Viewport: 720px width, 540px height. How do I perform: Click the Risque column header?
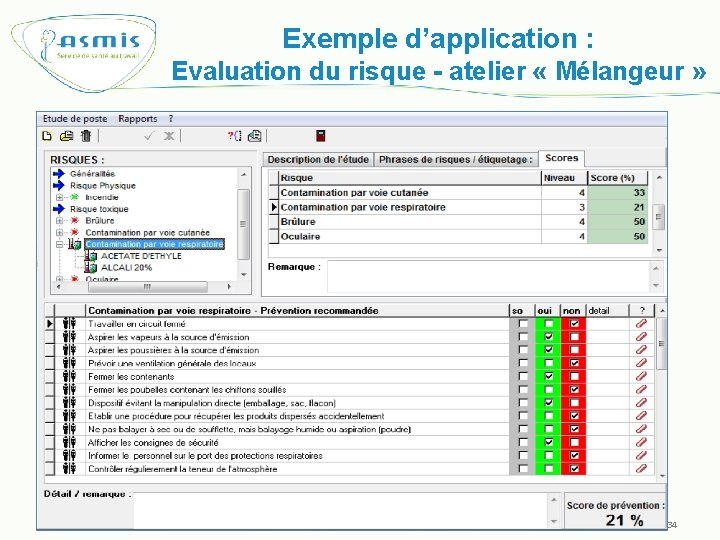point(410,178)
